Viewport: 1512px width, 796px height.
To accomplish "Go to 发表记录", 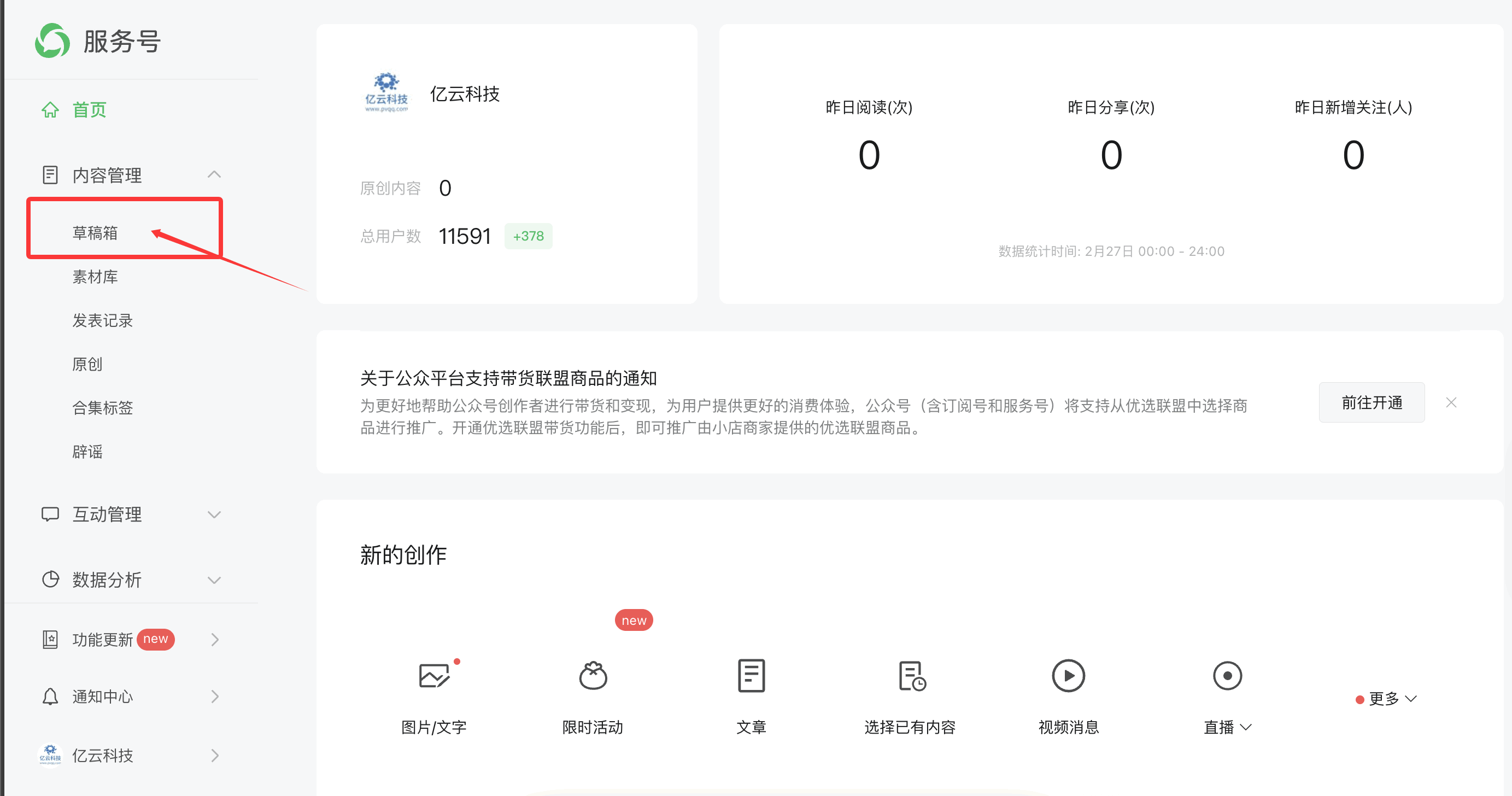I will (103, 320).
